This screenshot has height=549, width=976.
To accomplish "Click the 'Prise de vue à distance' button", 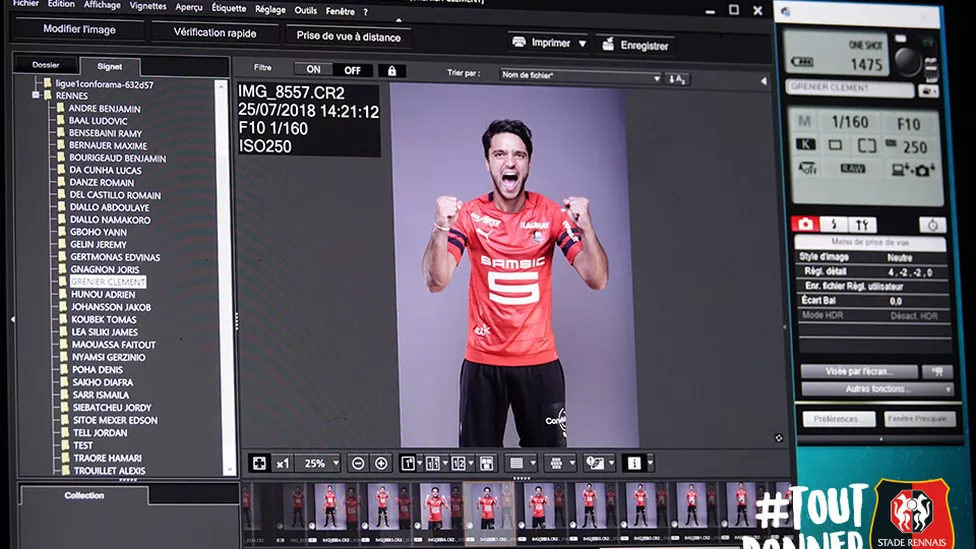I will pyautogui.click(x=349, y=37).
